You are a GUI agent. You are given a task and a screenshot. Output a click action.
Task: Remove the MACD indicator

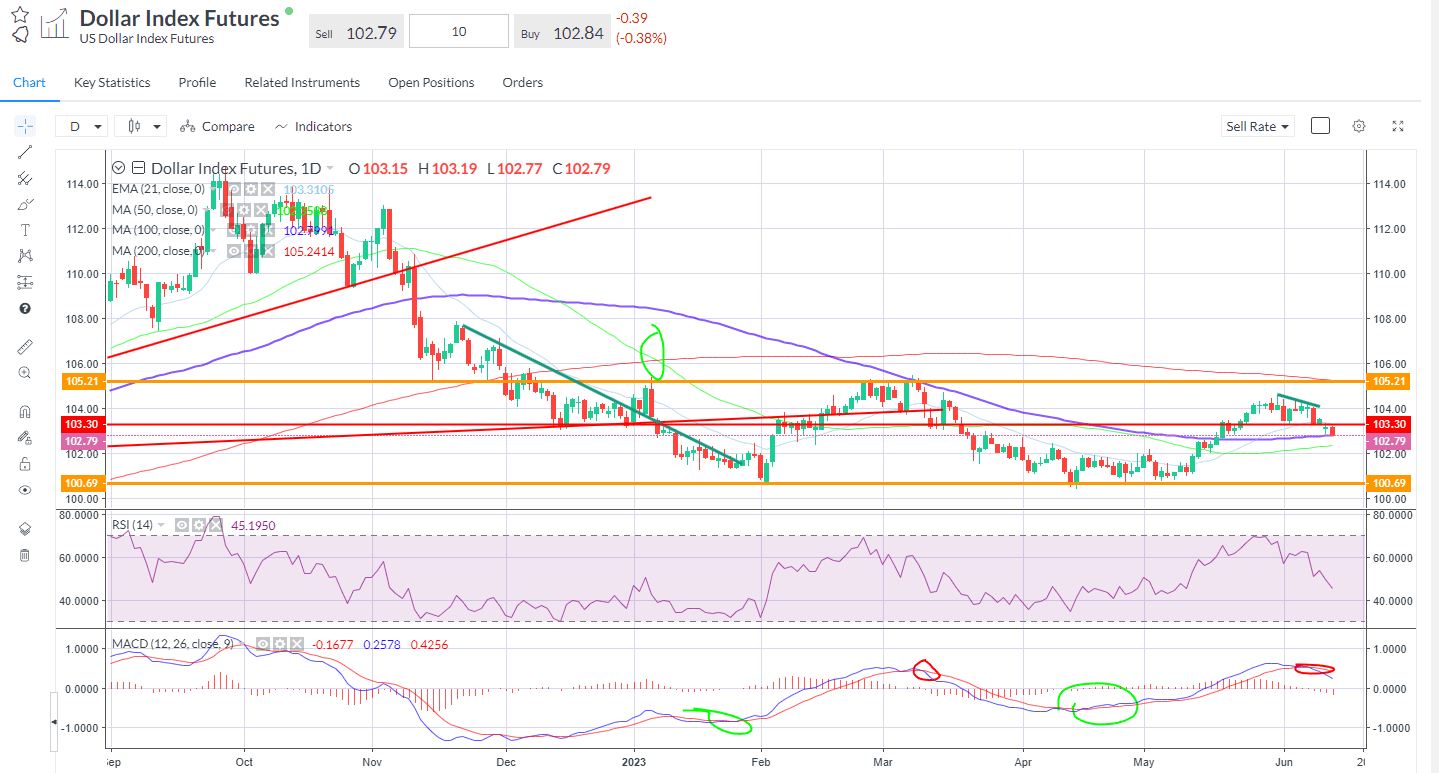pos(297,644)
